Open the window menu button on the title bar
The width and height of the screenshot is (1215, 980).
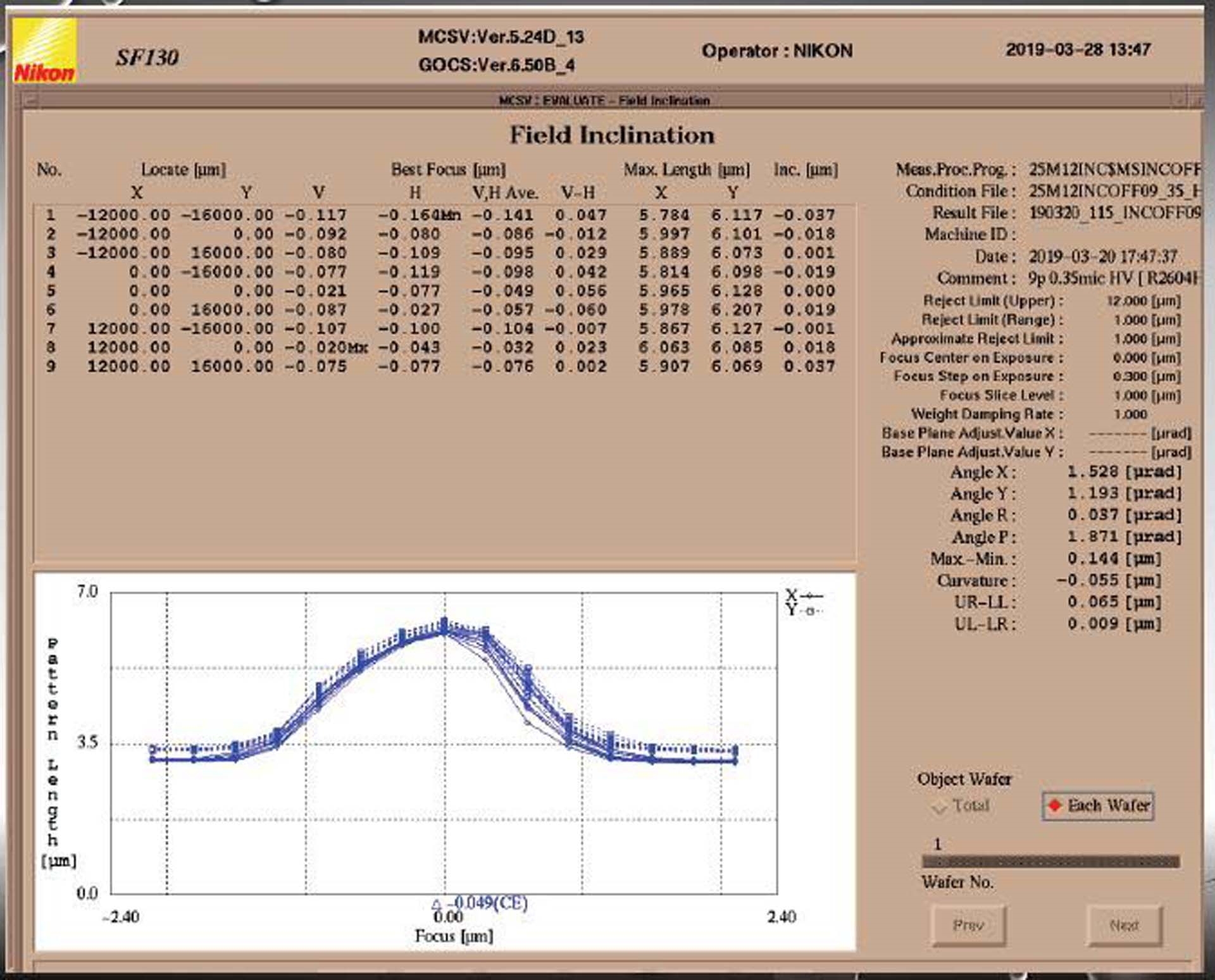tap(30, 101)
